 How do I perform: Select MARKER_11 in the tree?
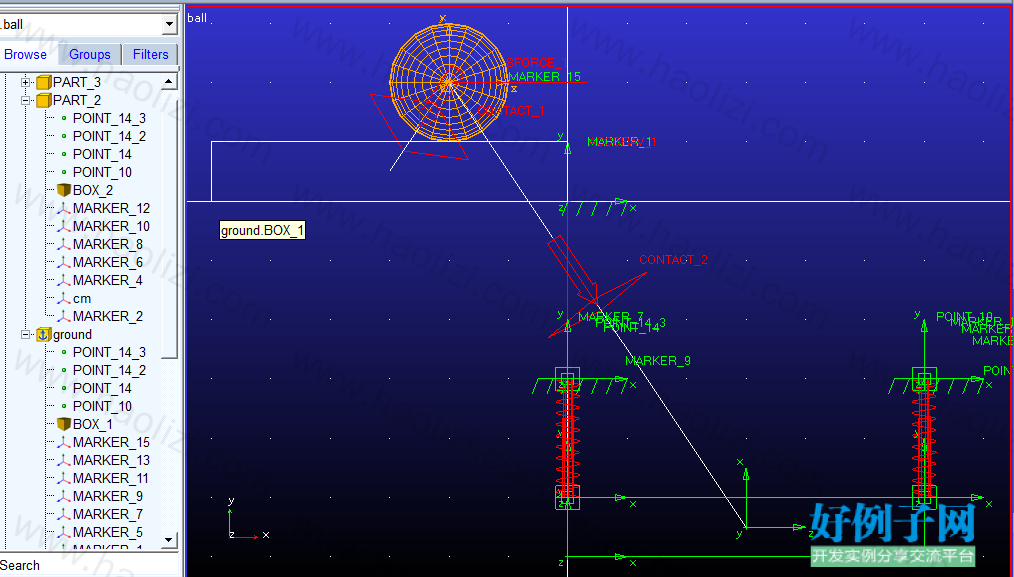[x=111, y=479]
